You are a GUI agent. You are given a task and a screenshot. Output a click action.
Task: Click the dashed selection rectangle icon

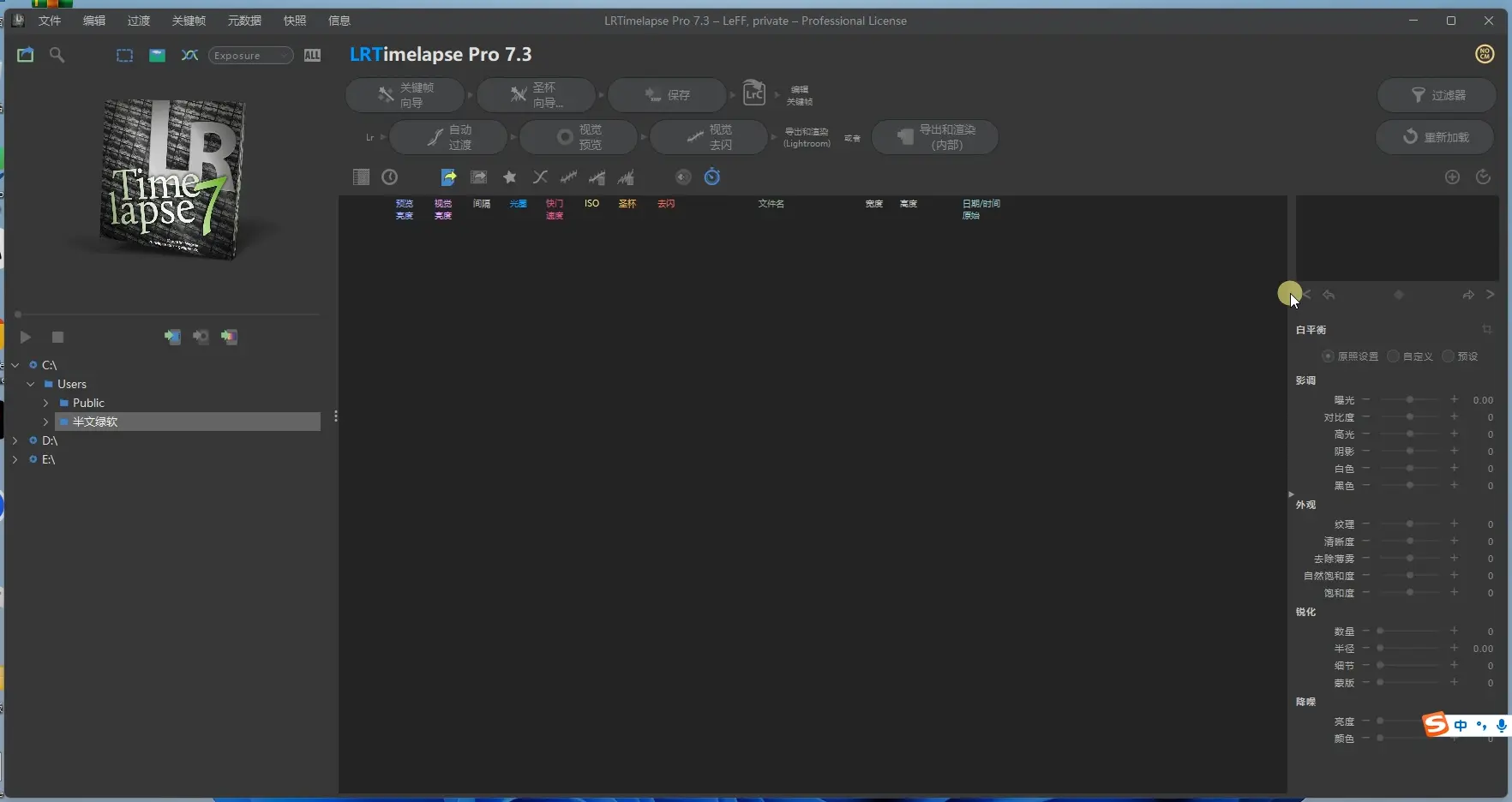[125, 55]
